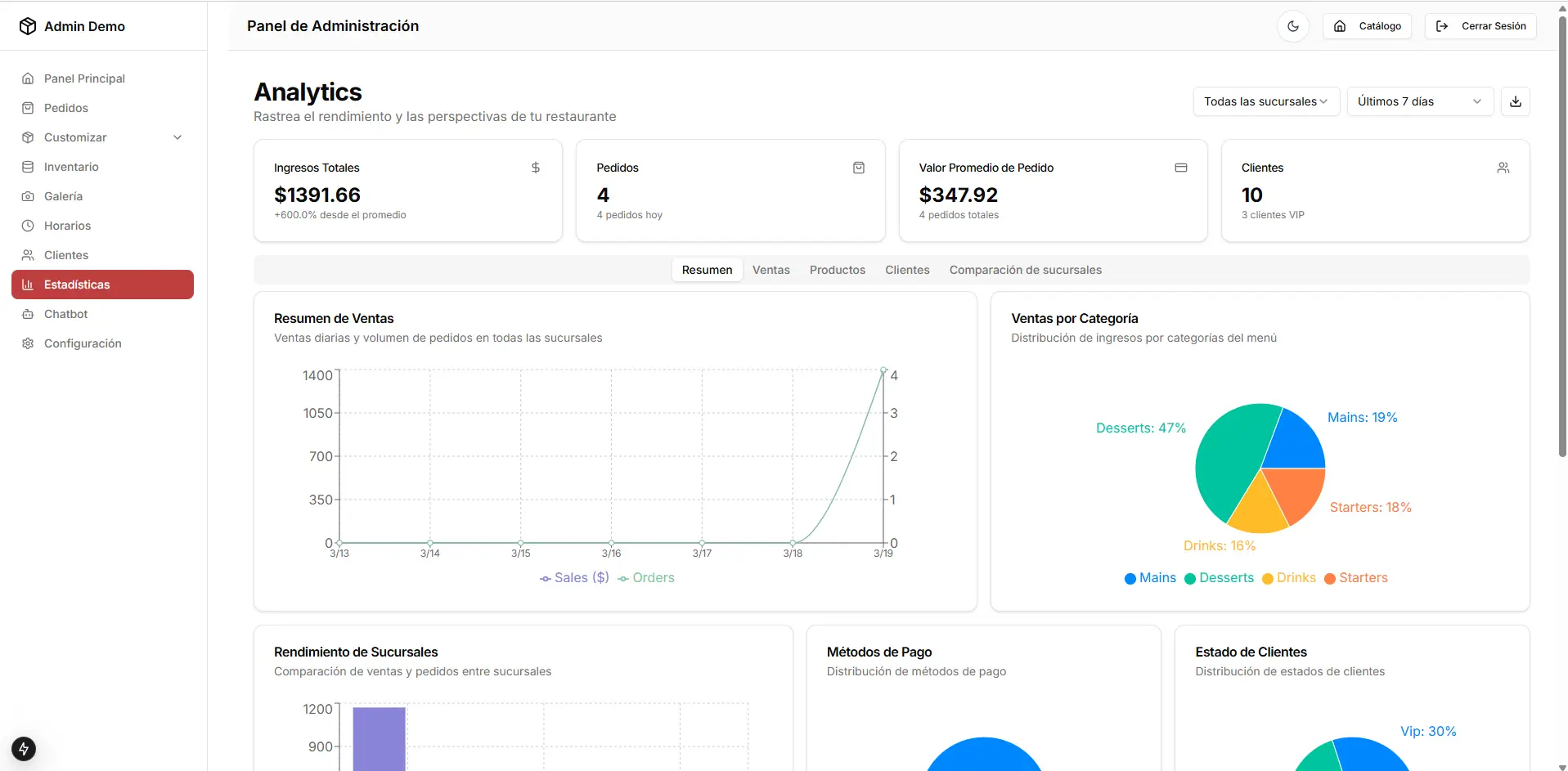Open the Comparación de sucursales tab
Screen dimensions: 1568x771
pos(1025,270)
